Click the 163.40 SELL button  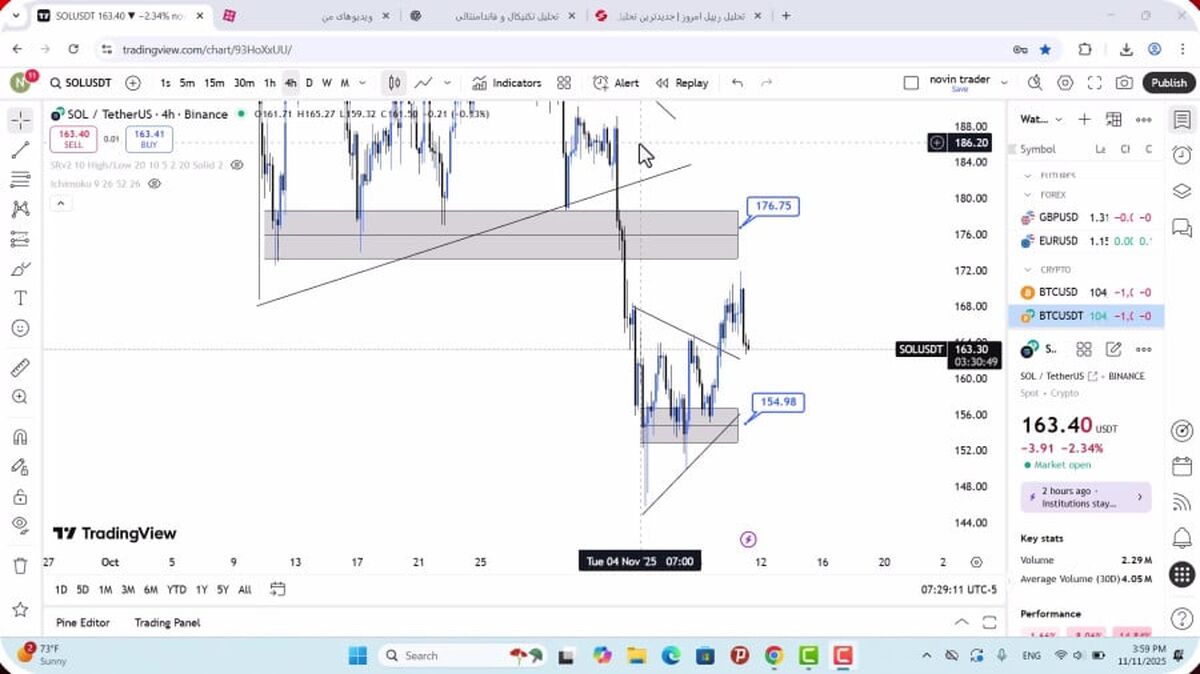[x=75, y=139]
